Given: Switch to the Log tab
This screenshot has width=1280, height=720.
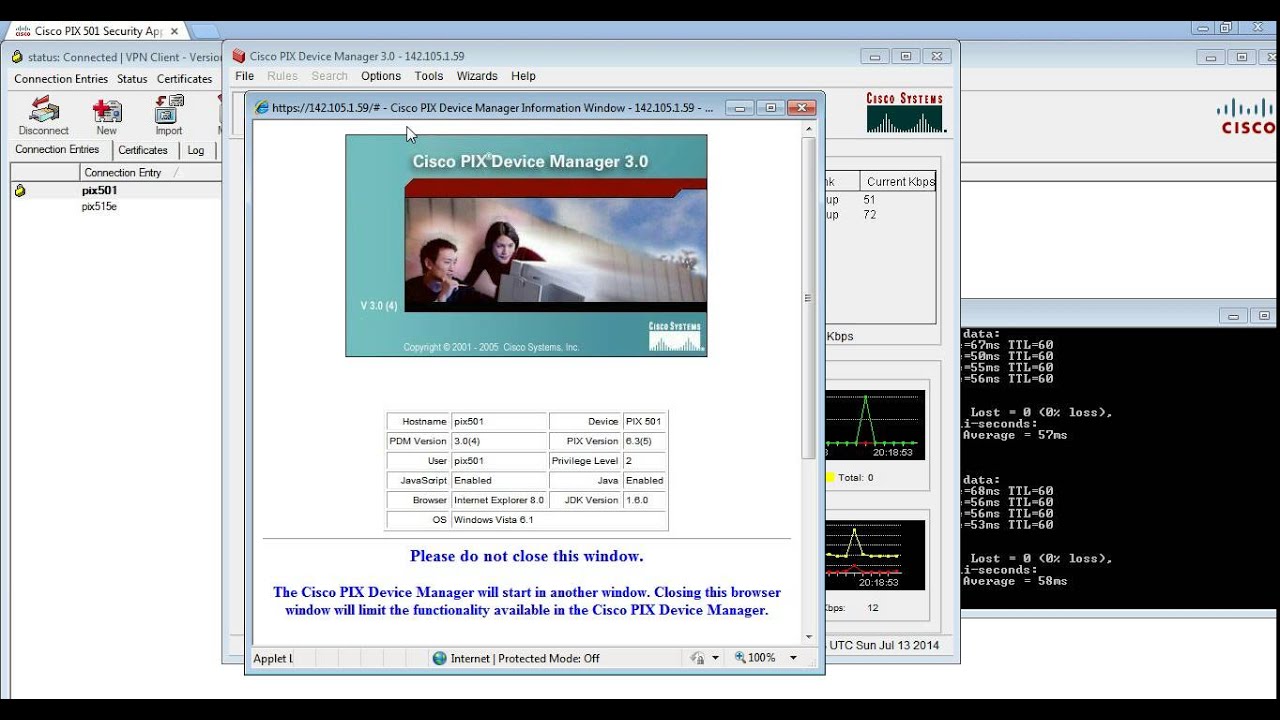Looking at the screenshot, I should (x=196, y=150).
